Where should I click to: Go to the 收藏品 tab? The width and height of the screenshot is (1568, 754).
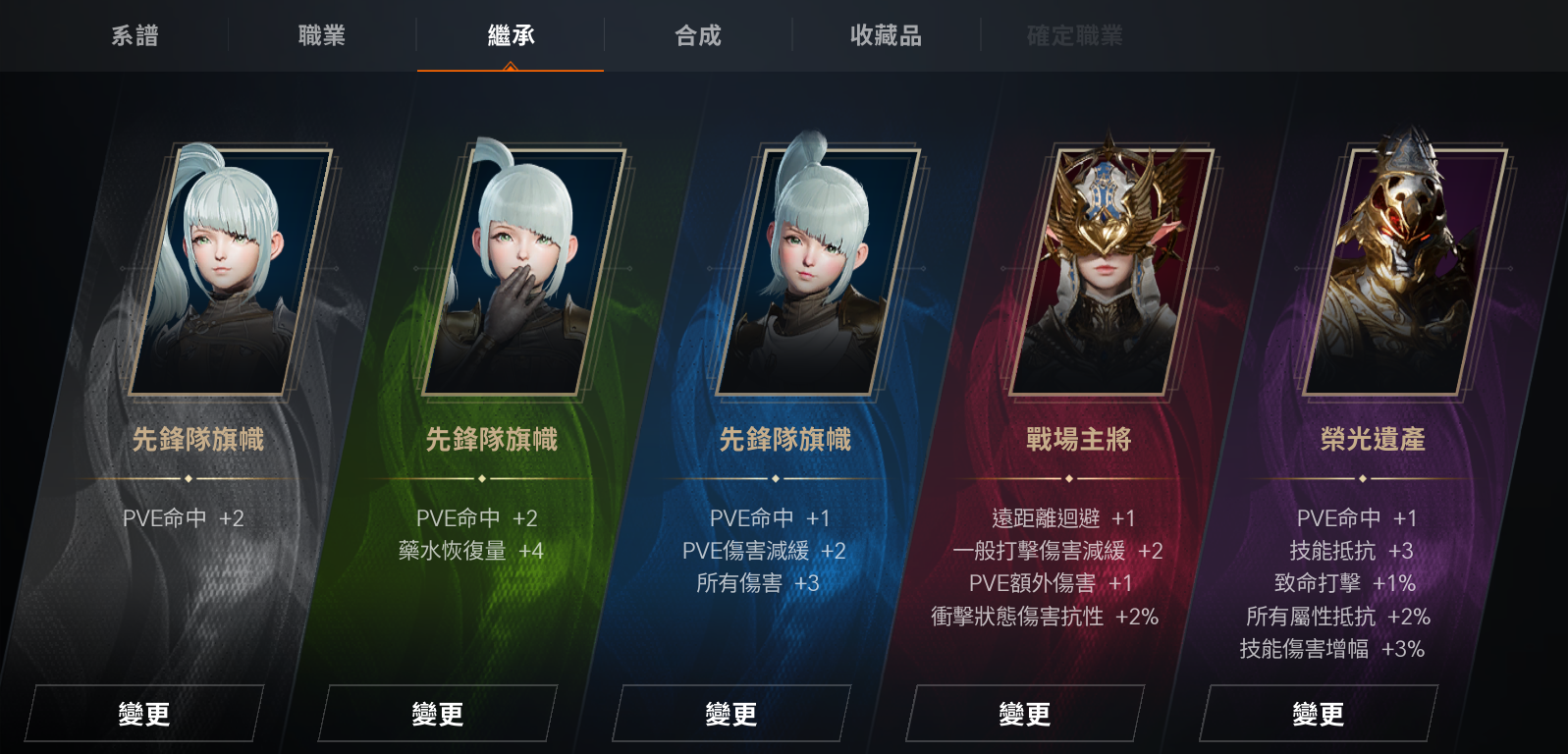pyautogui.click(x=886, y=36)
